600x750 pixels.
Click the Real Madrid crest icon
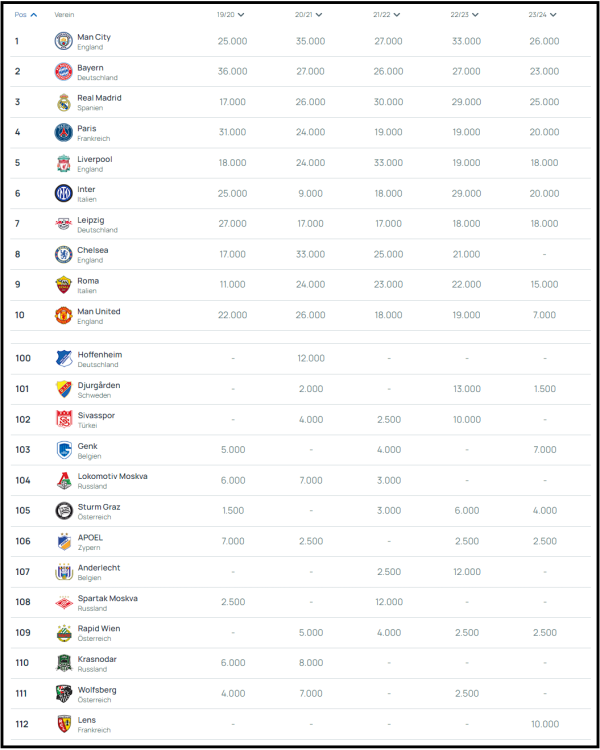pos(64,102)
